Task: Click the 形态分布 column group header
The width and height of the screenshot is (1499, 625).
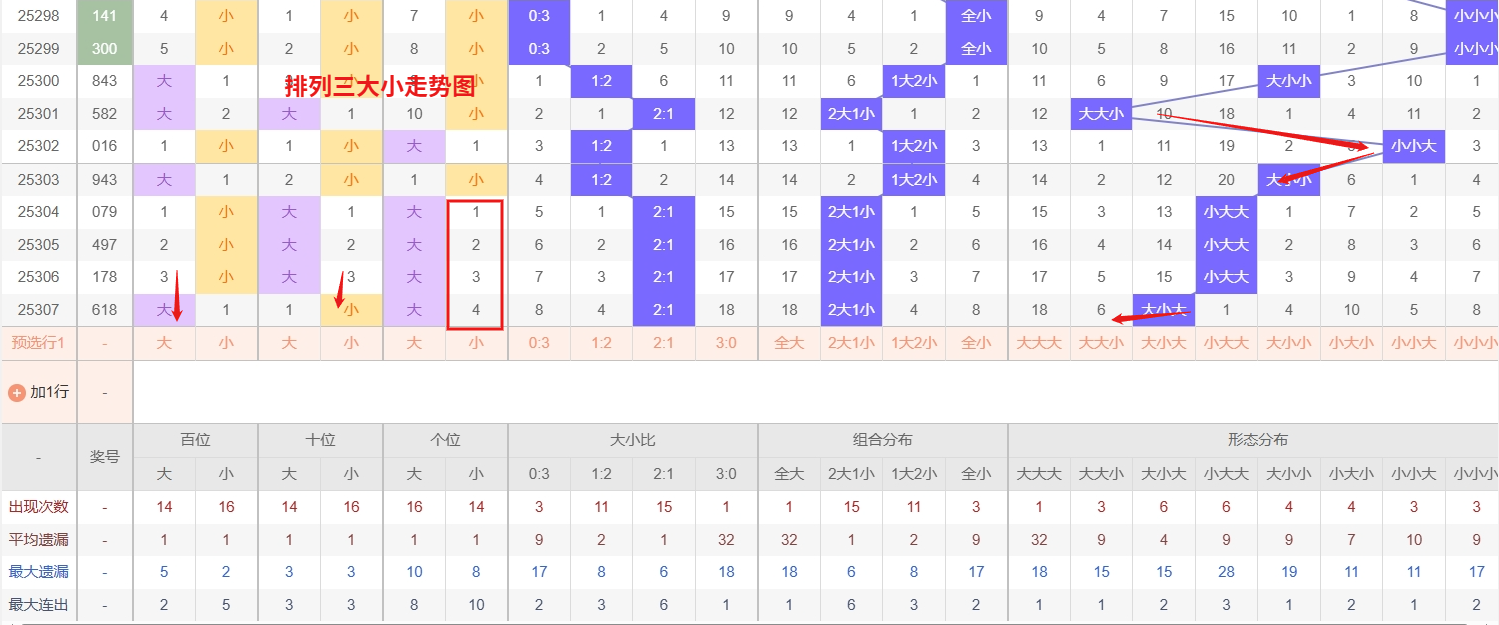Action: 1257,440
